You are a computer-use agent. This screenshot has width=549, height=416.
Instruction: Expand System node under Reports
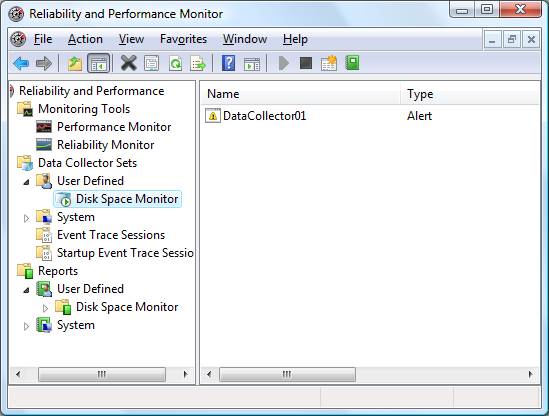26,326
